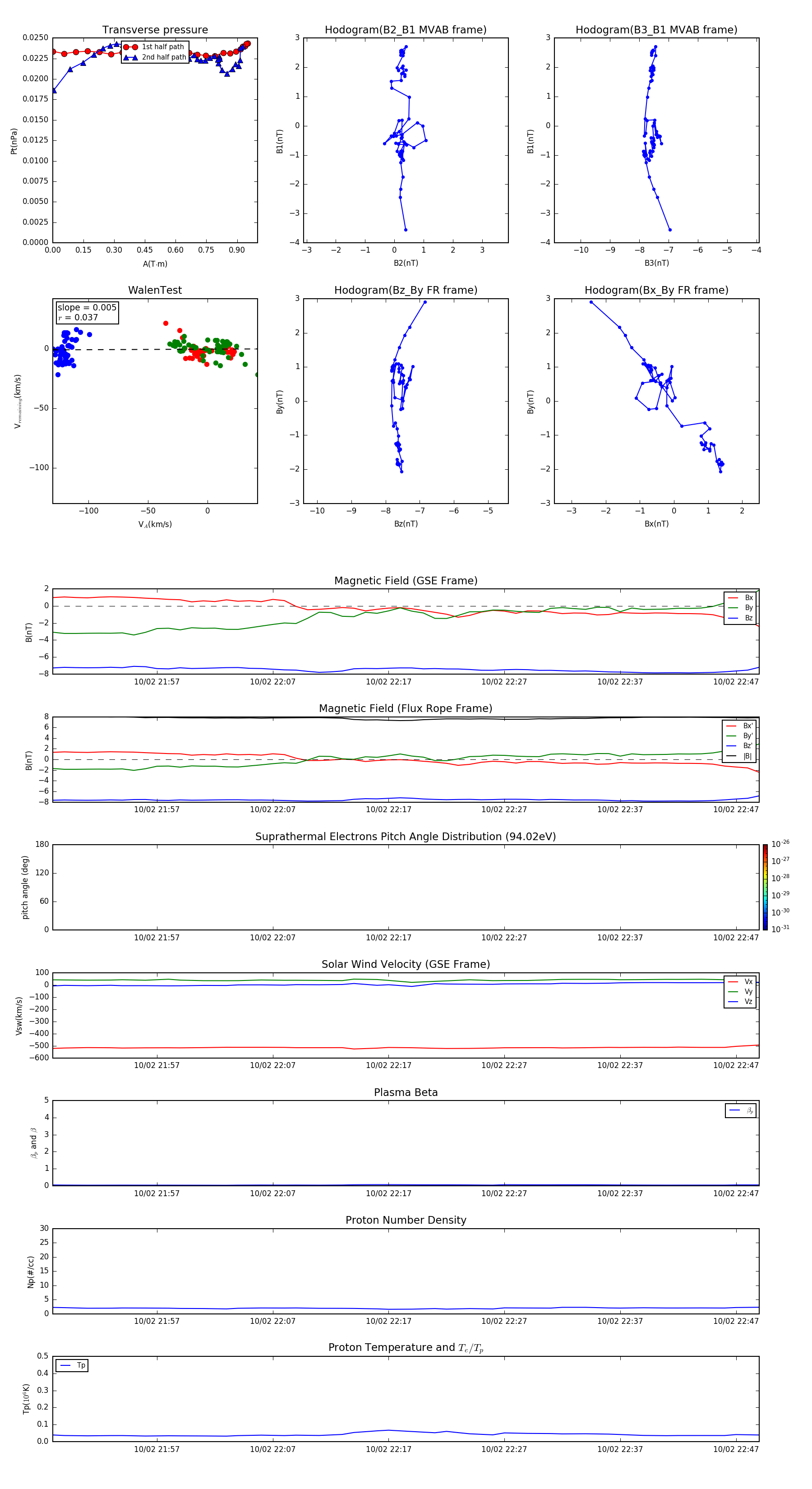Click the '2nd half path' legend entry
Image resolution: width=812 pixels, height=1489 pixels.
(154, 57)
